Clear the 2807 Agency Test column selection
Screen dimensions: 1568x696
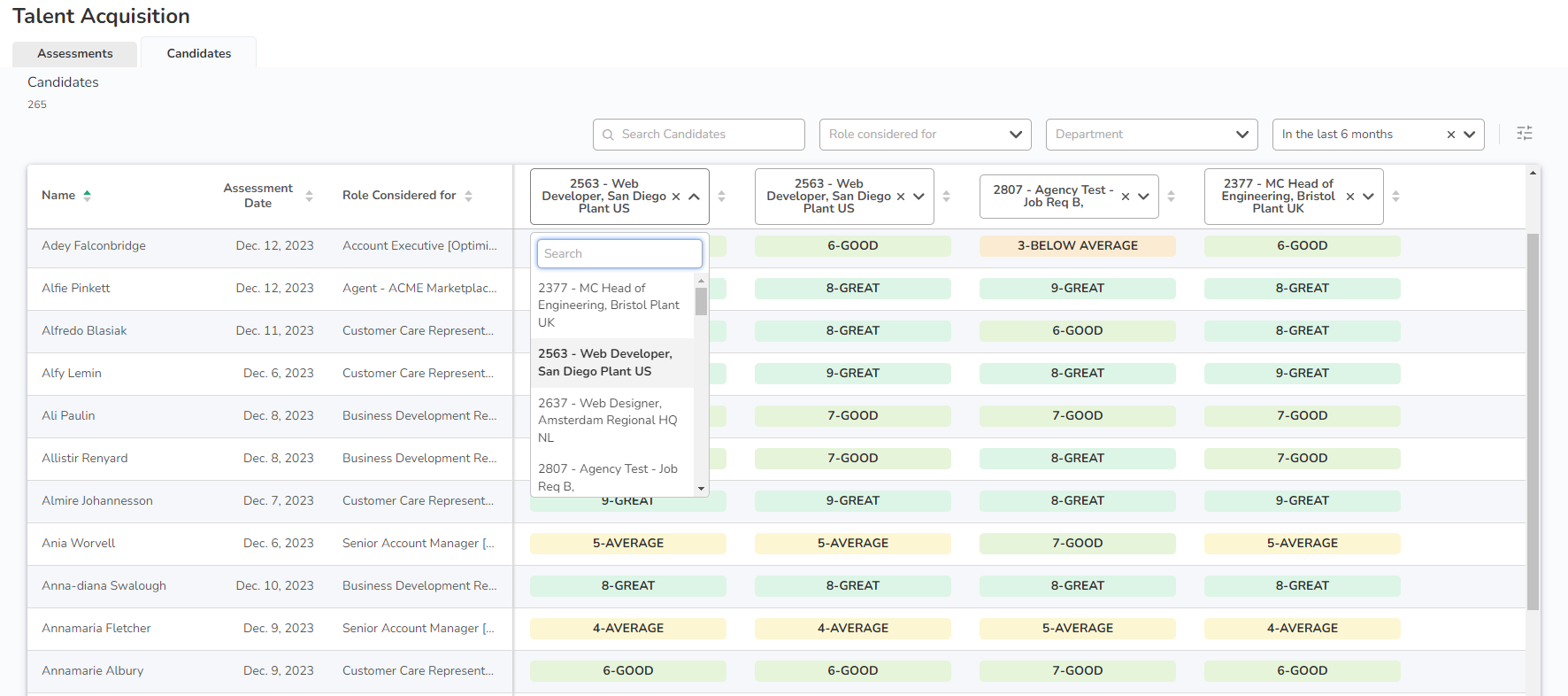tap(1125, 197)
